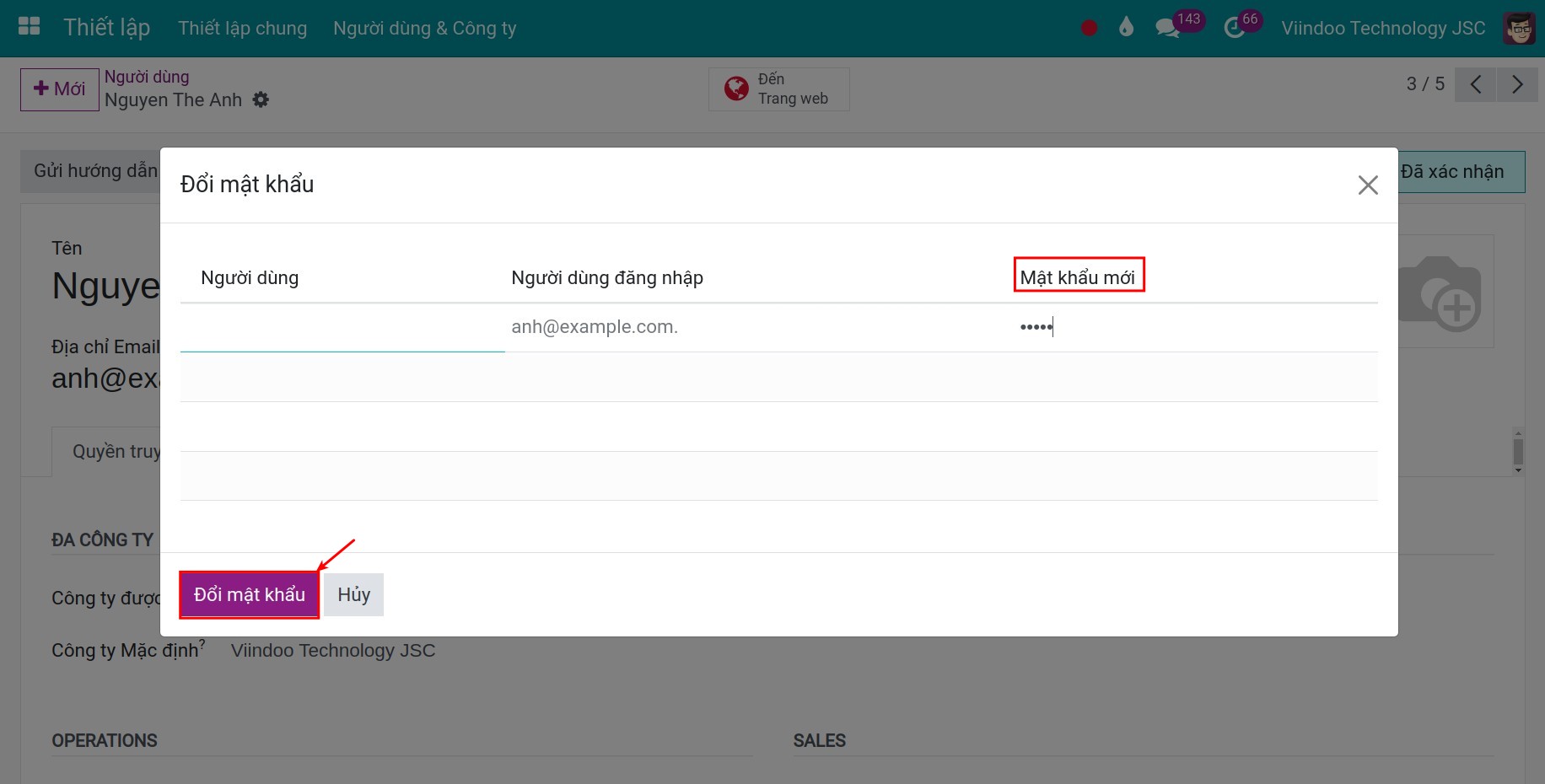Click the droplet icon in top bar
The width and height of the screenshot is (1545, 784).
(x=1126, y=27)
